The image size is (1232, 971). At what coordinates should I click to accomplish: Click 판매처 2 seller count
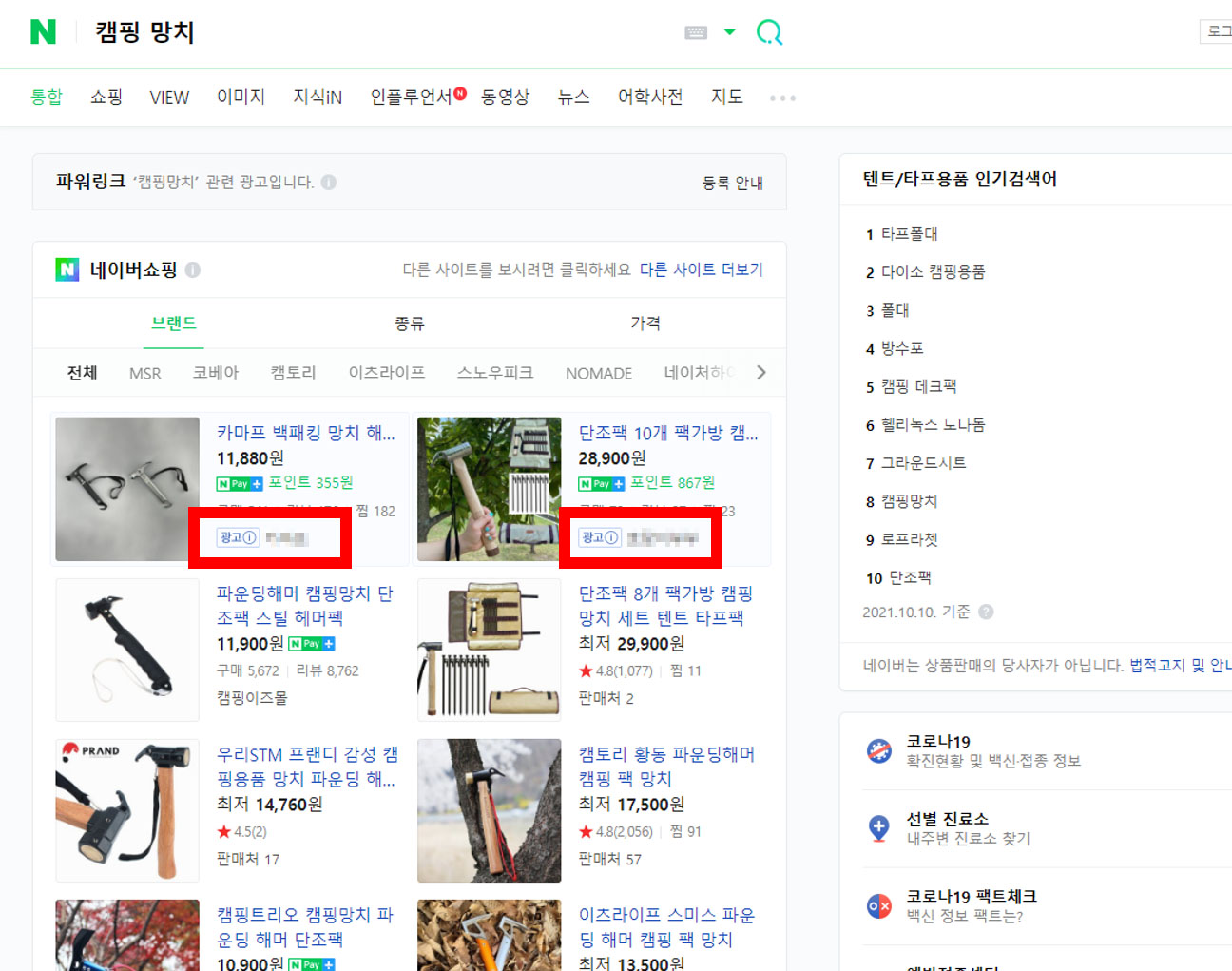pos(606,698)
